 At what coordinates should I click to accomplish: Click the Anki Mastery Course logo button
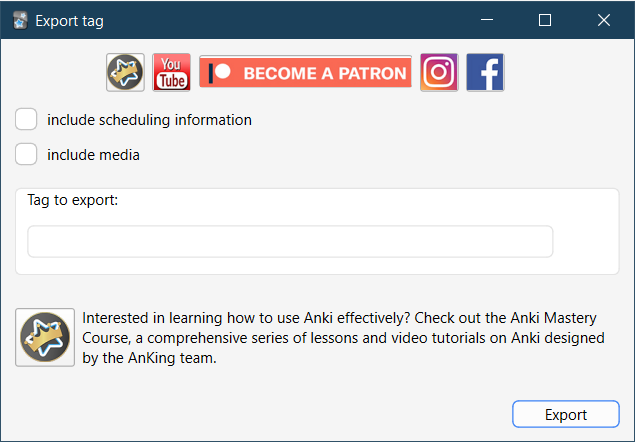click(45, 337)
